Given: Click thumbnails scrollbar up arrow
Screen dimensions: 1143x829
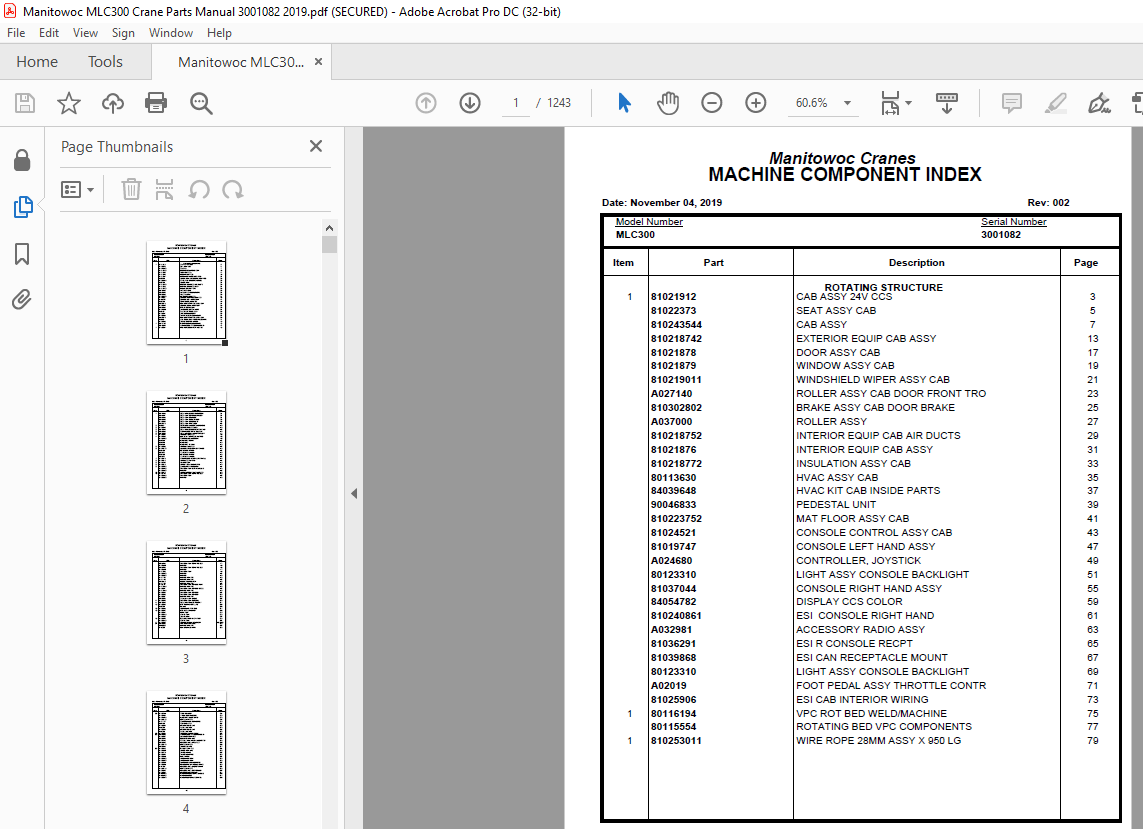Looking at the screenshot, I should (329, 228).
